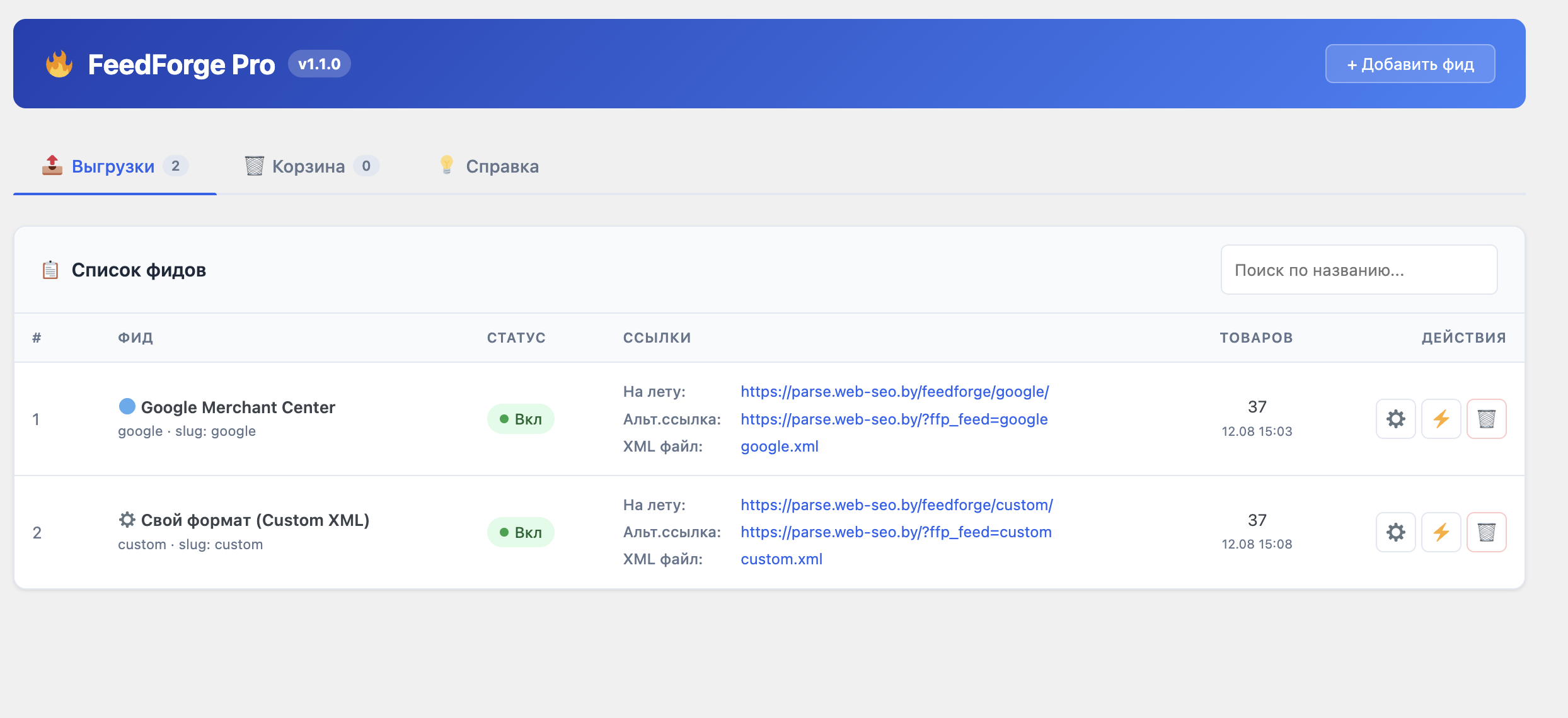Click the Выгрузки count badge 2
Viewport: 1568px width, 718px height.
click(176, 166)
